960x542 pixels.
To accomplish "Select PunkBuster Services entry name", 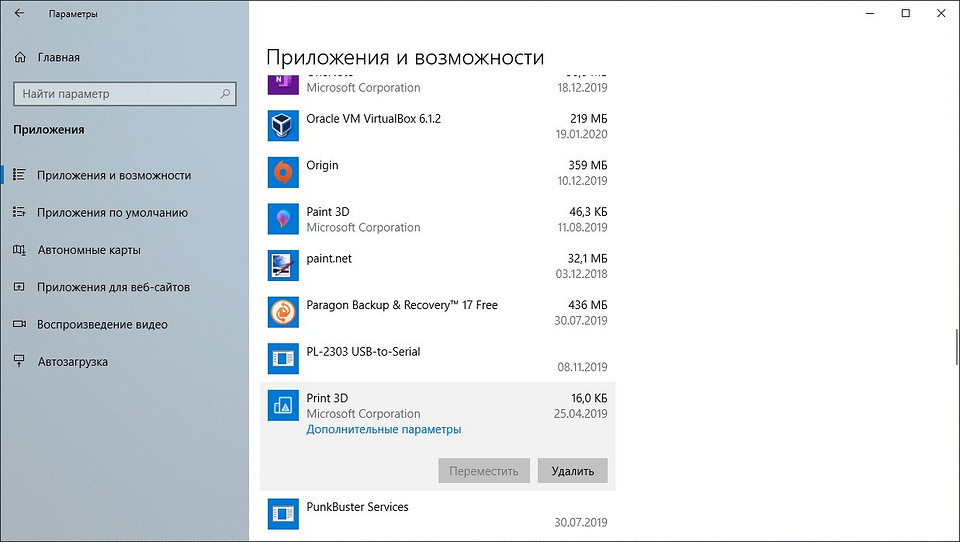I will (x=357, y=507).
